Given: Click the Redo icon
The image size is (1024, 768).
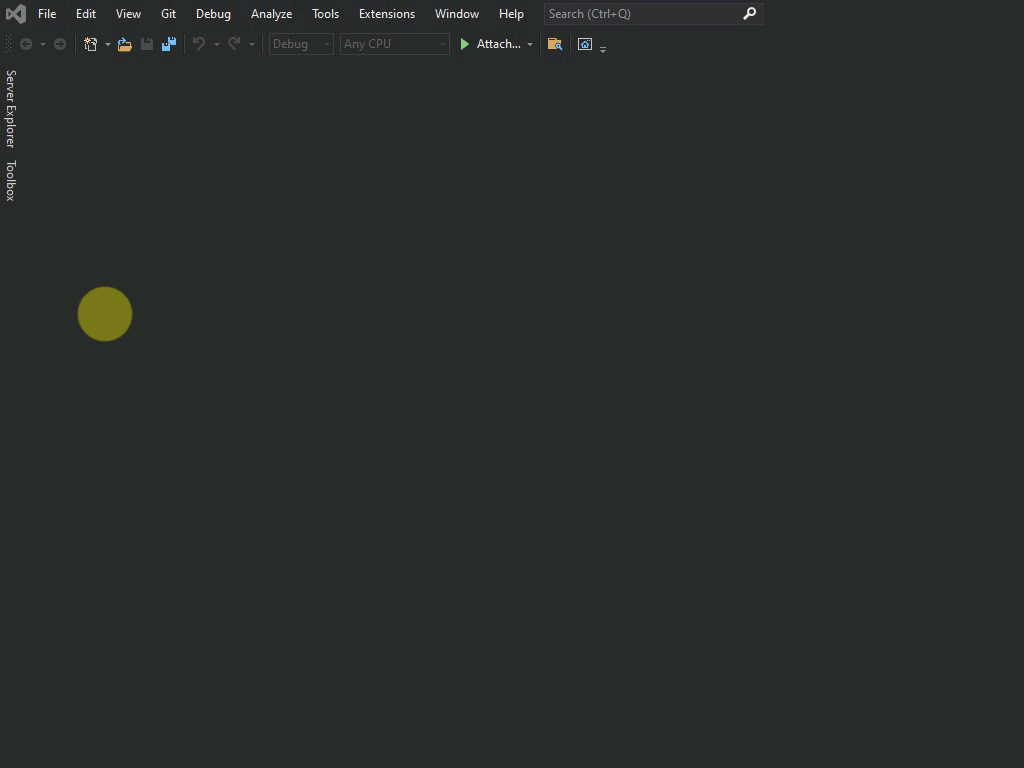Looking at the screenshot, I should tap(233, 44).
